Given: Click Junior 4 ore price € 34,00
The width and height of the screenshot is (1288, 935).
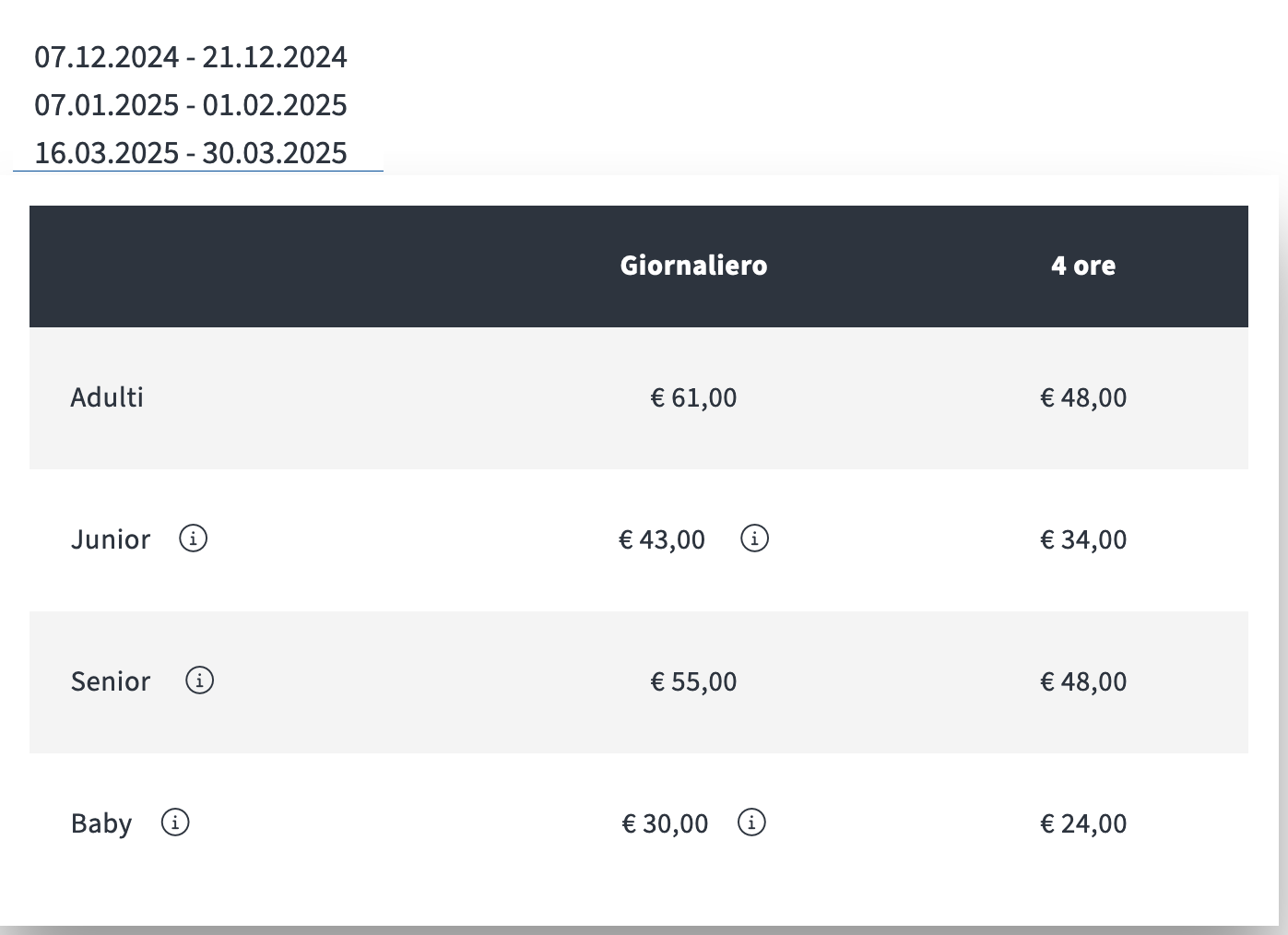Looking at the screenshot, I should tap(1083, 539).
